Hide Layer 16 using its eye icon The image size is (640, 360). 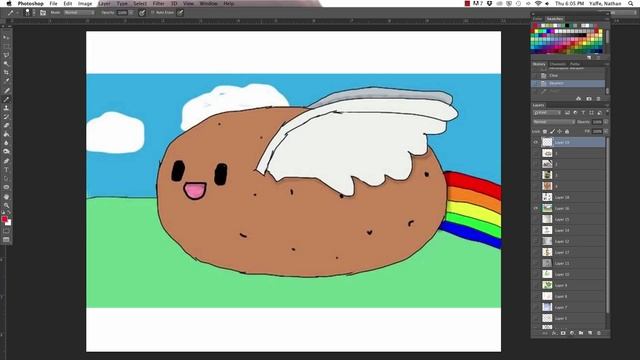(536, 208)
